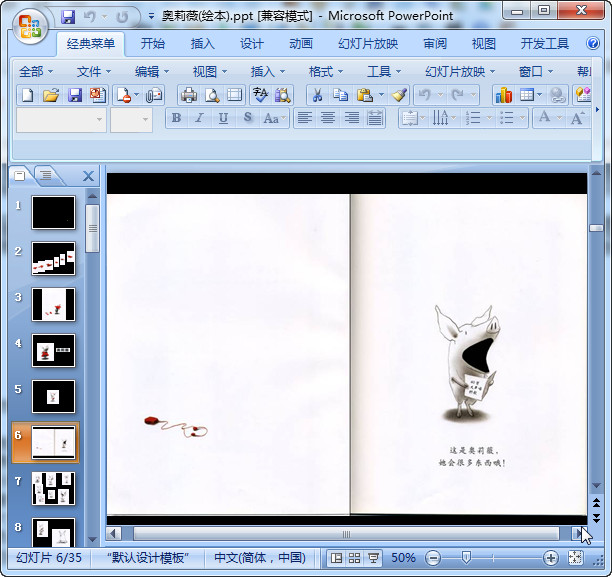Image resolution: width=612 pixels, height=577 pixels.
Task: Click the Center alignment icon
Action: (328, 118)
